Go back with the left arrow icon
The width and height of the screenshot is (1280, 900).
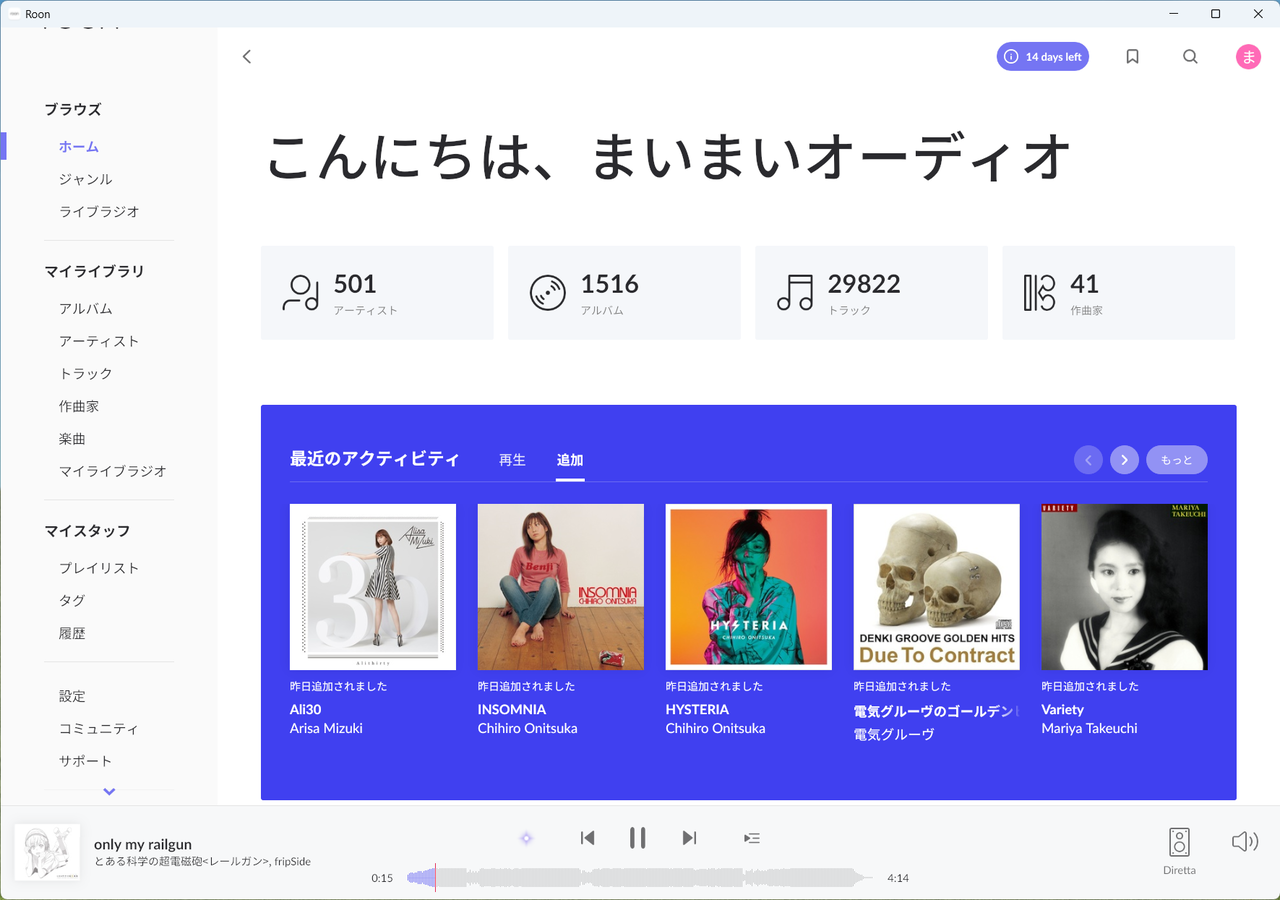[x=247, y=57]
